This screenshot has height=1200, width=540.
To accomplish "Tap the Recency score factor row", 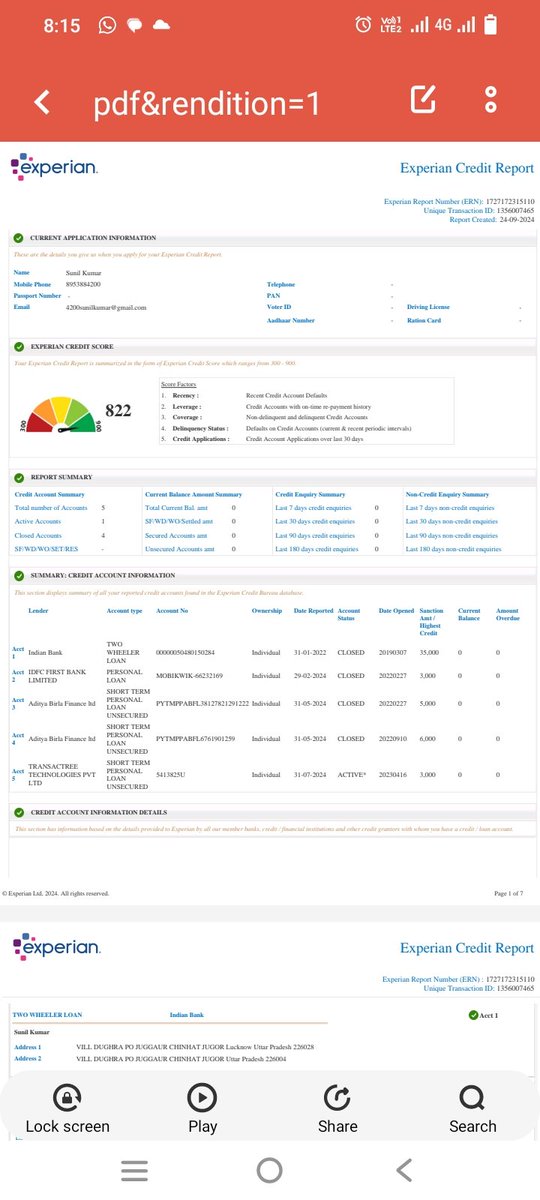I will click(x=245, y=396).
